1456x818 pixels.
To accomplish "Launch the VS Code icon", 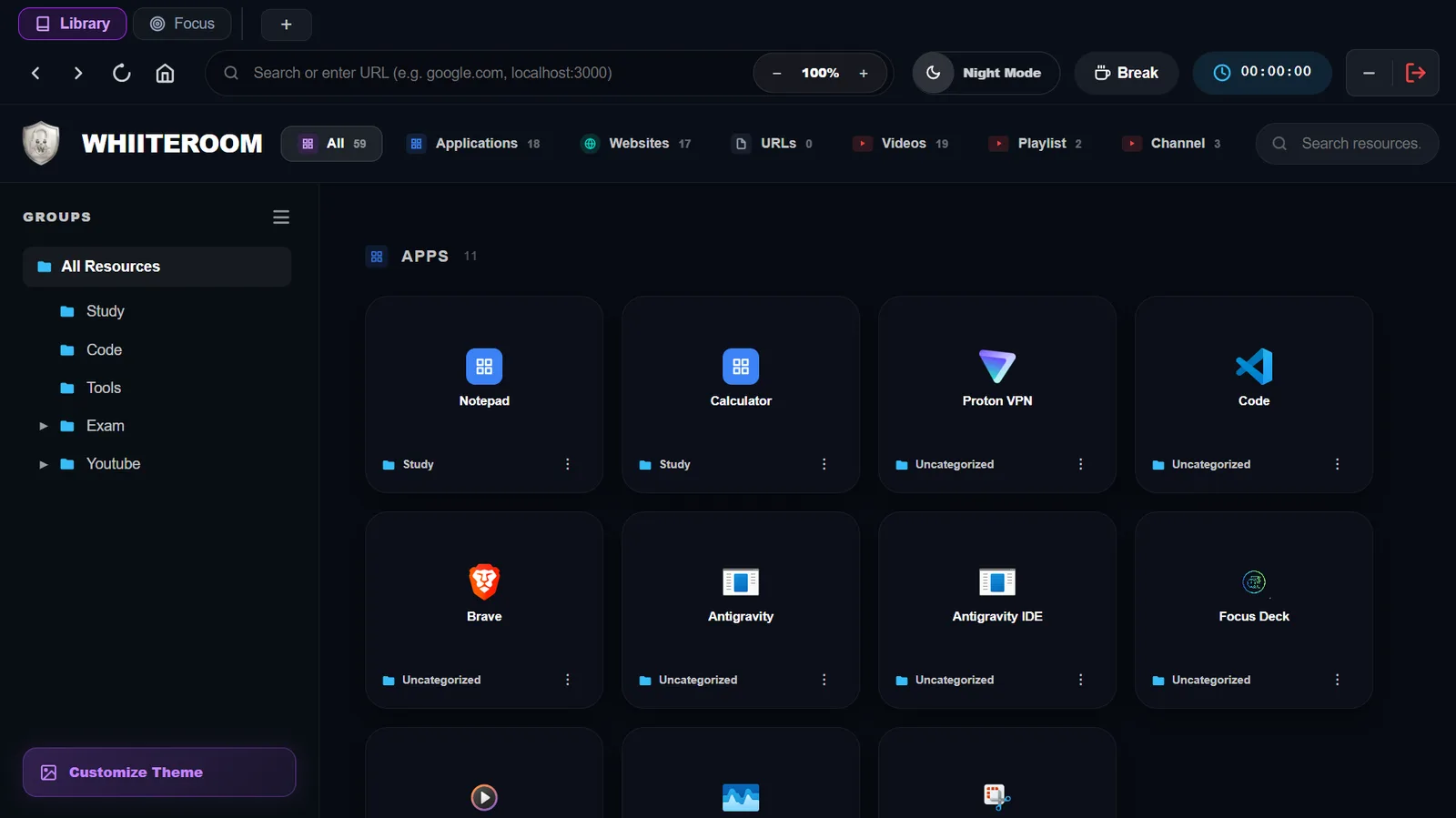I will pos(1254,367).
